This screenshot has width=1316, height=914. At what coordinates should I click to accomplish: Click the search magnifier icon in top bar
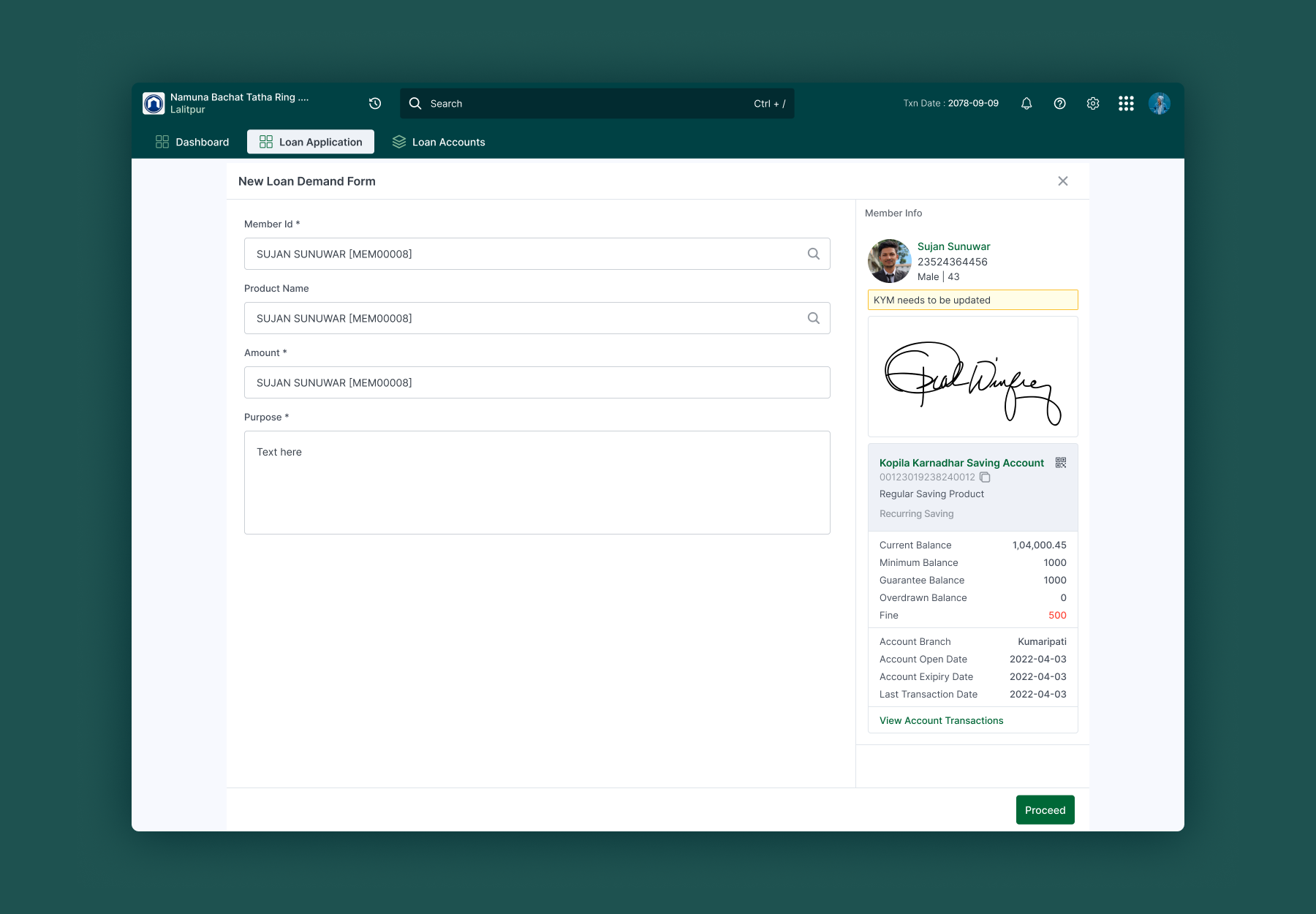(x=415, y=103)
